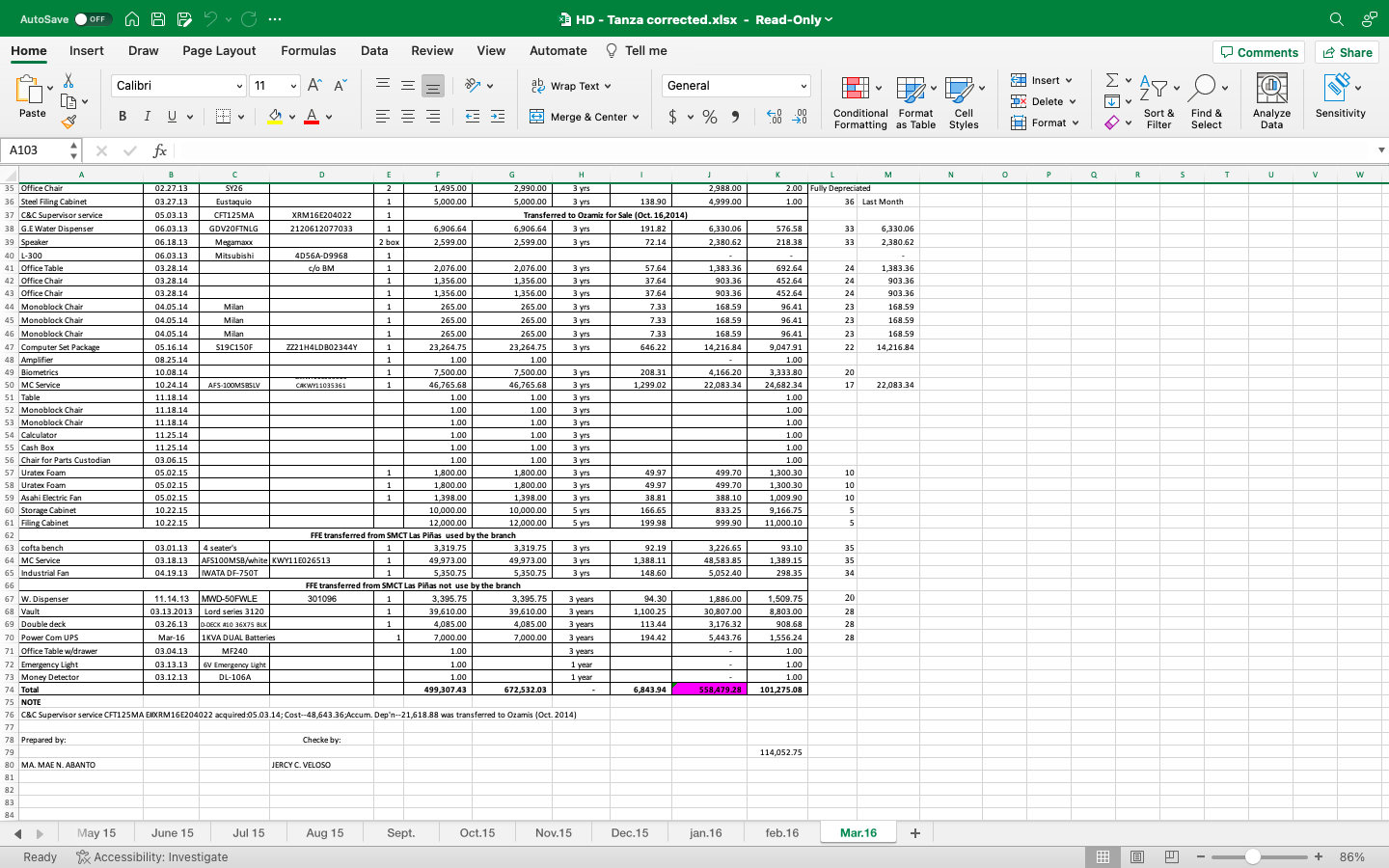
Task: Open the Merge & Center dropdown arrow
Action: pos(636,117)
